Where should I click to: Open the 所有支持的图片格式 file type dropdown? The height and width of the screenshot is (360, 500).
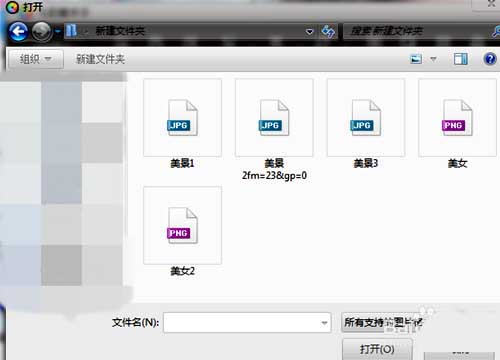383,322
